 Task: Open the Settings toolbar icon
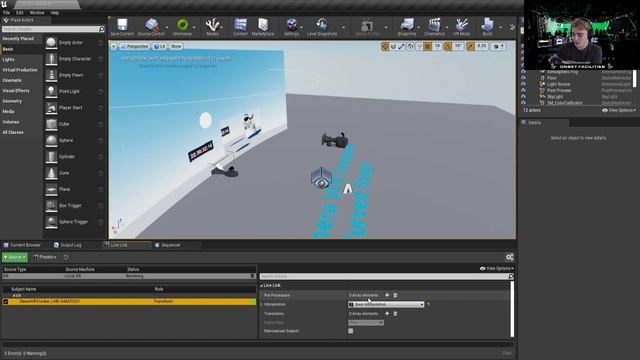click(291, 25)
